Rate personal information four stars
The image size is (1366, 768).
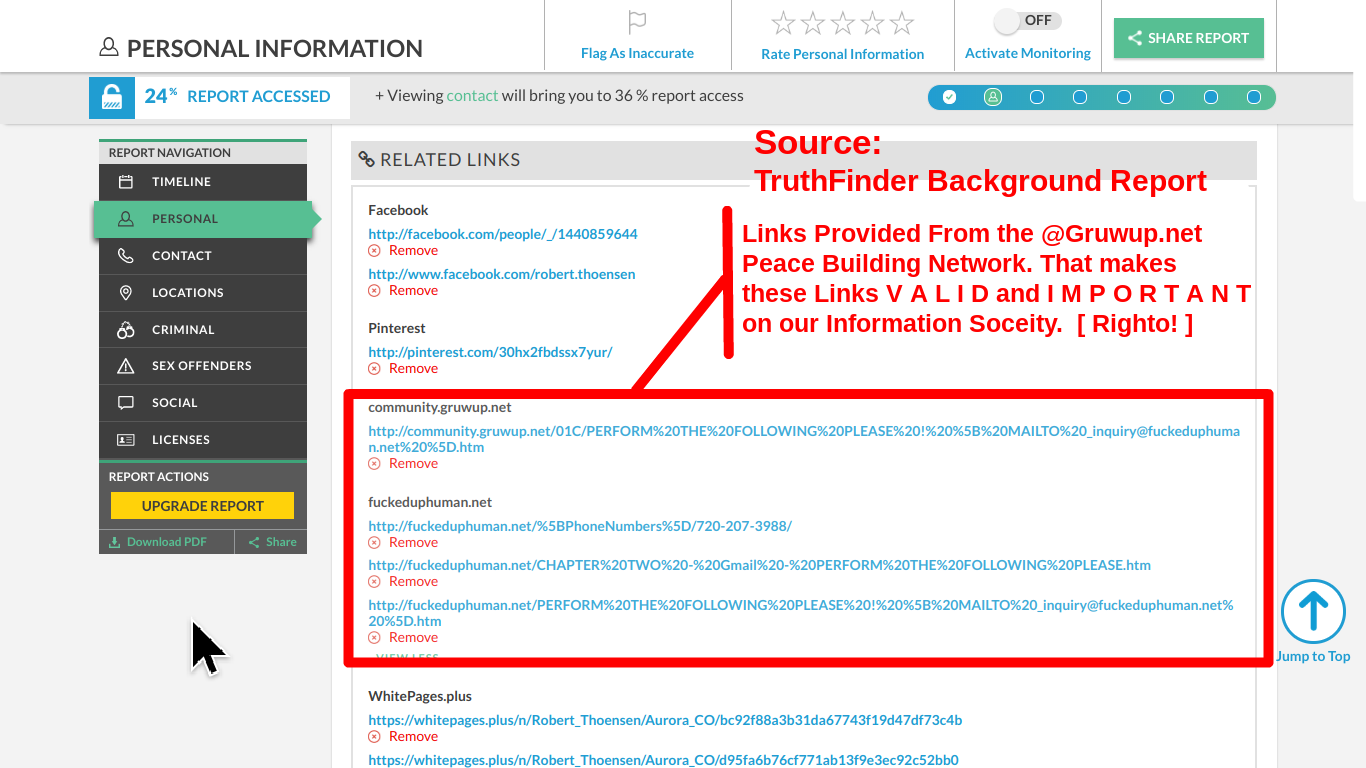click(x=872, y=22)
